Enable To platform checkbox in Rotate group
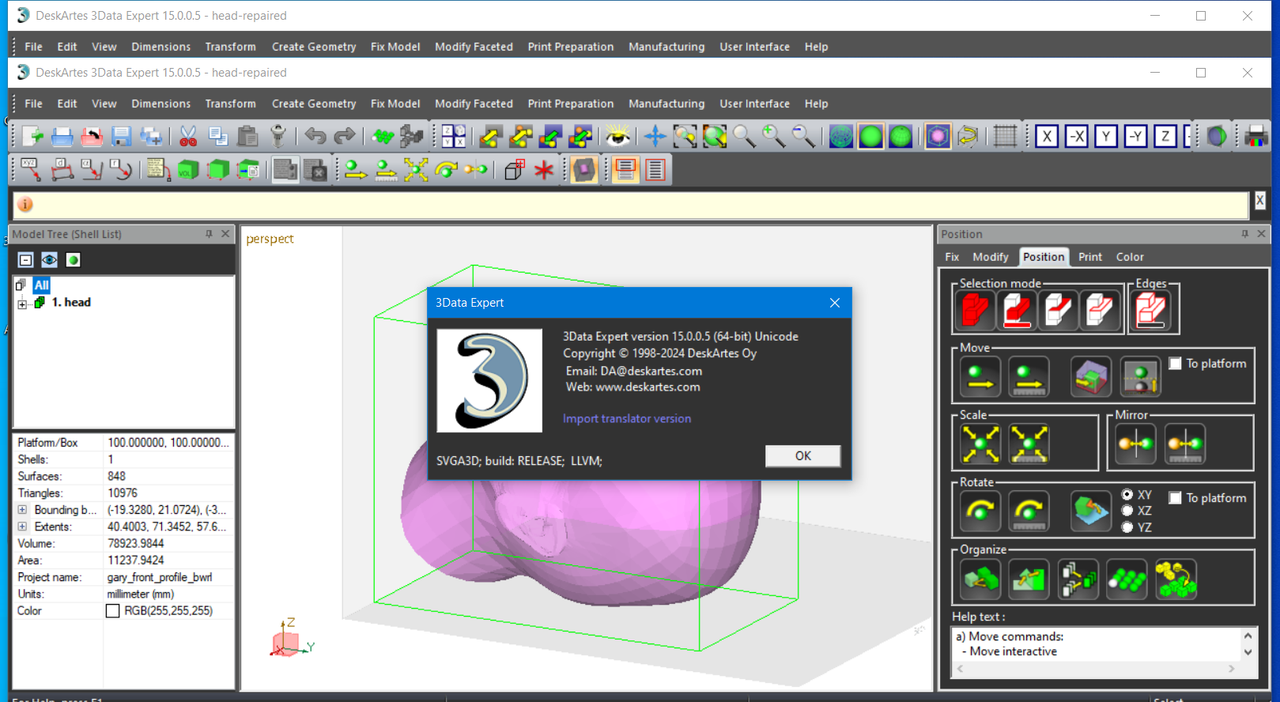The height and width of the screenshot is (702, 1280). (1176, 498)
